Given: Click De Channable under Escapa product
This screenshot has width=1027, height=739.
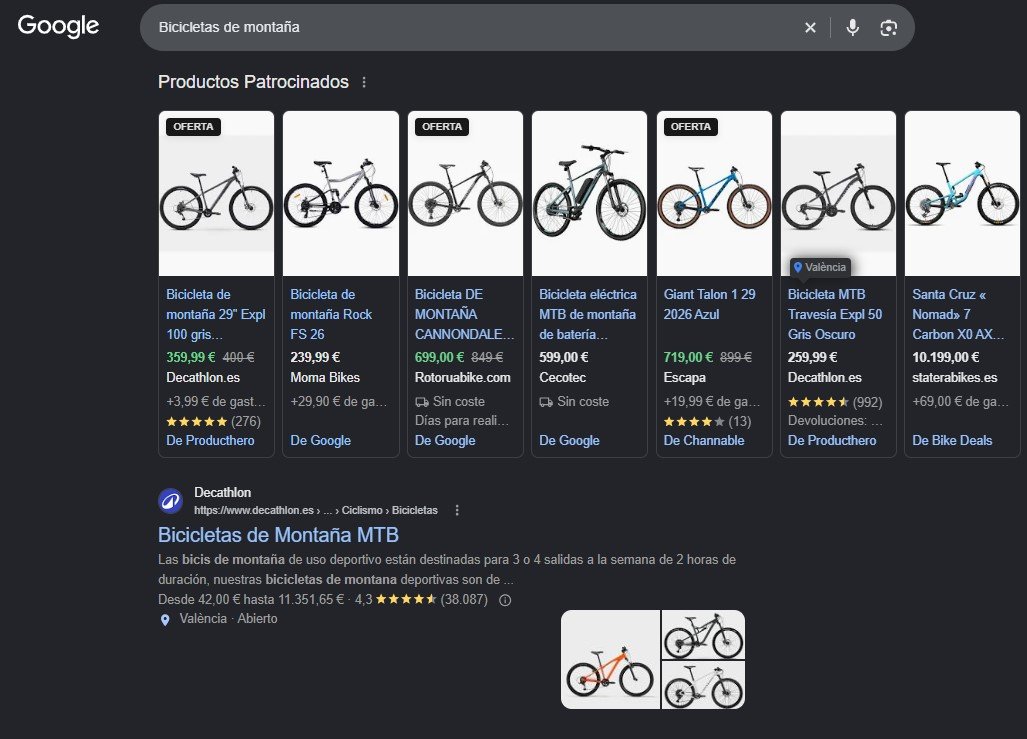Looking at the screenshot, I should pos(703,440).
